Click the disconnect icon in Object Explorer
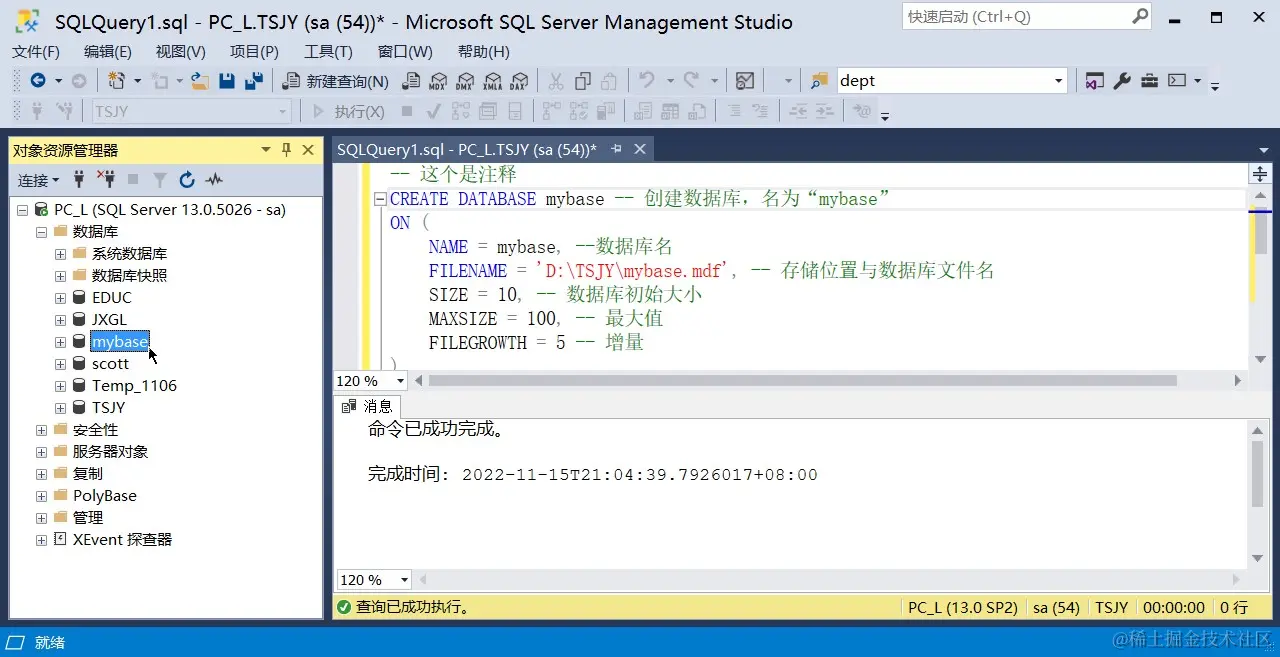The width and height of the screenshot is (1280, 657). [x=106, y=180]
